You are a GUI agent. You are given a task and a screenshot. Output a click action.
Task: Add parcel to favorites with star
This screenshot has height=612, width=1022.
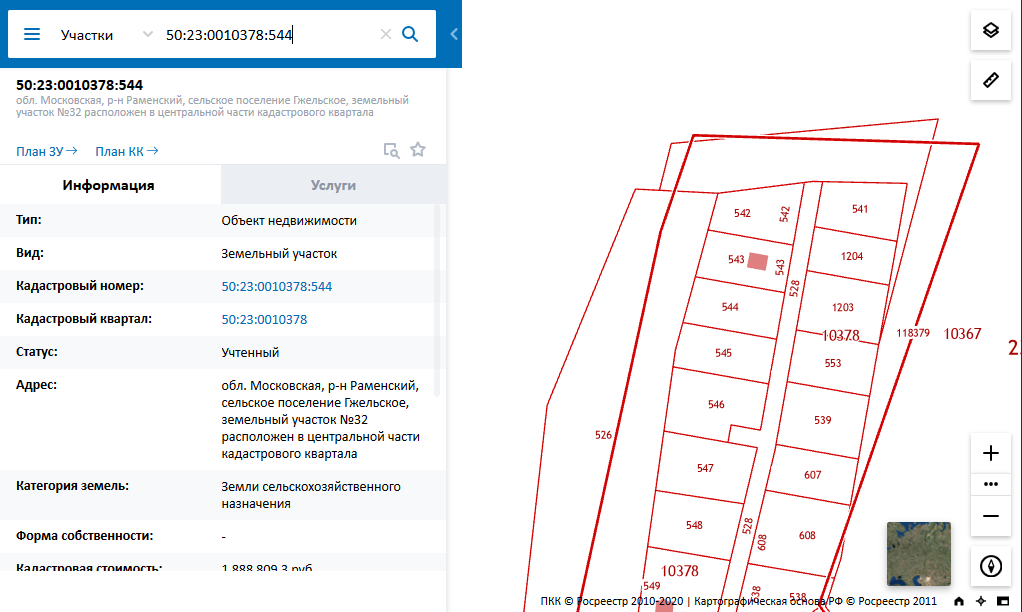(418, 150)
